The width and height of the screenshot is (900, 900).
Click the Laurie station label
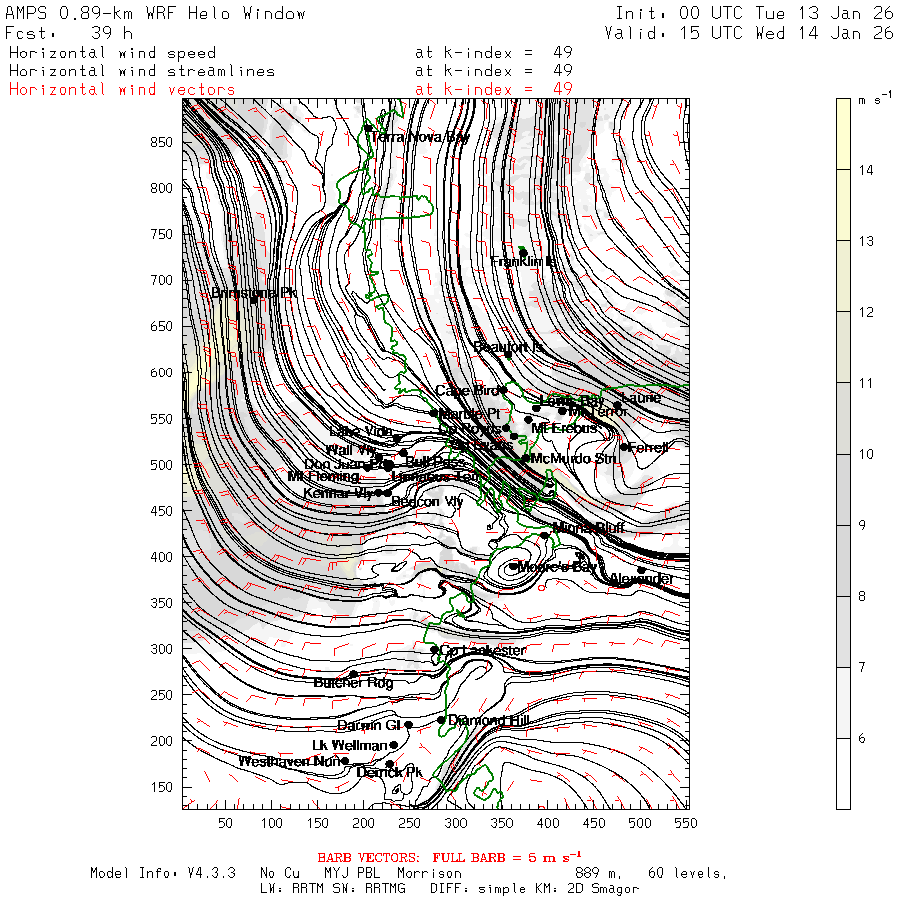tap(641, 397)
